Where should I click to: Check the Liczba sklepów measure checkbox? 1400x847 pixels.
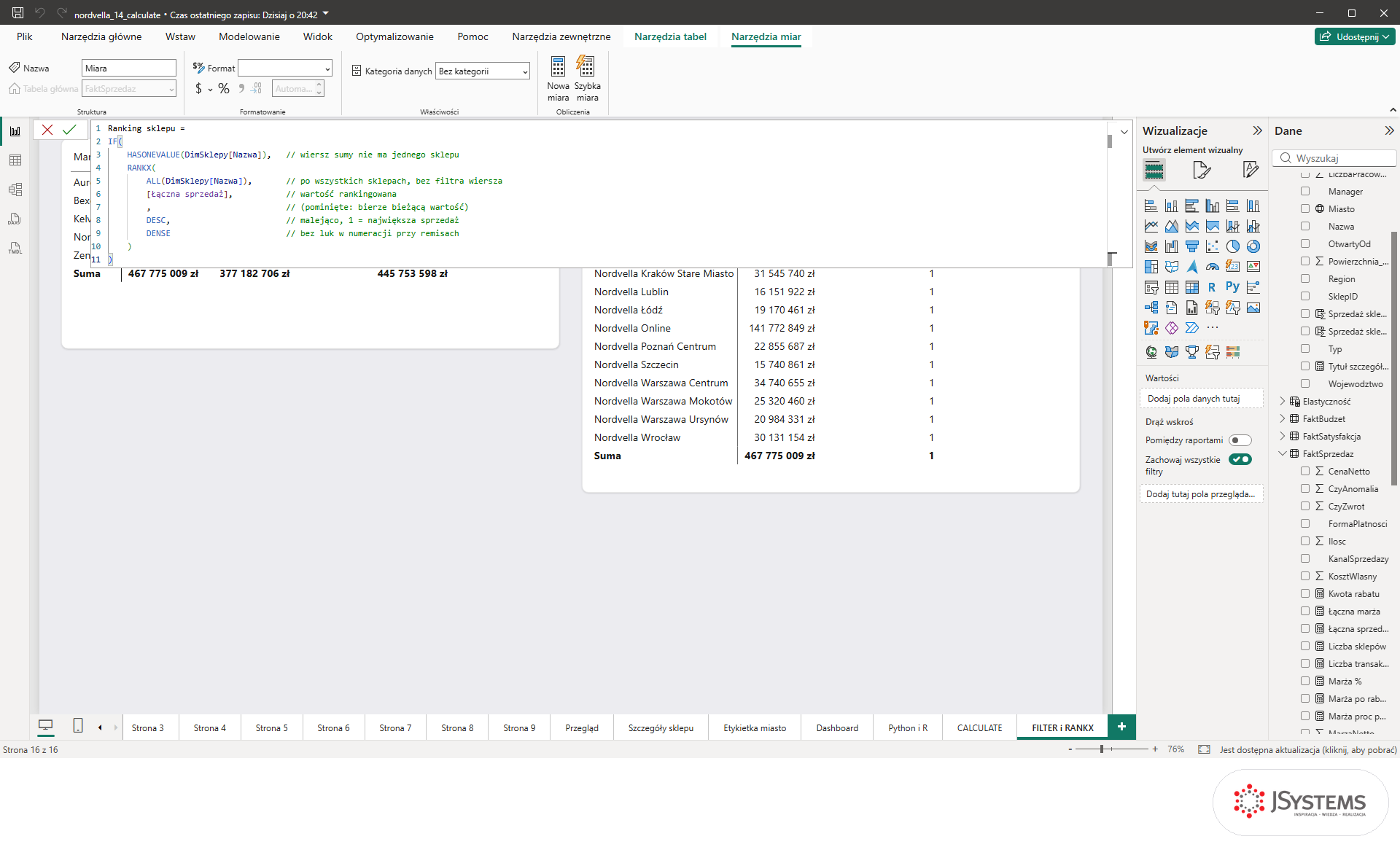point(1305,646)
